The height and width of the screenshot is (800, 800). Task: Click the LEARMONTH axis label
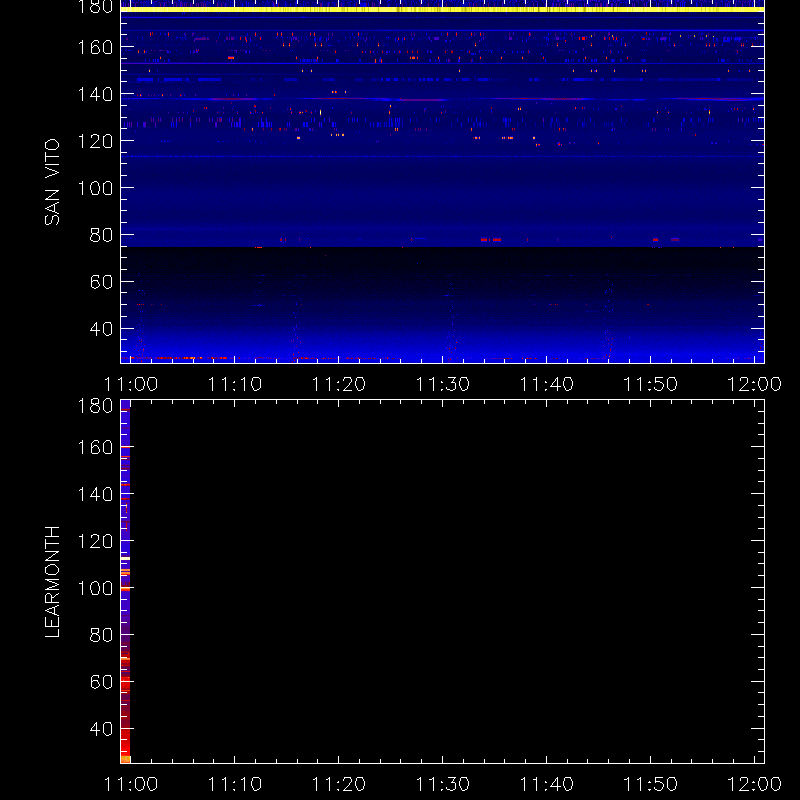coord(52,582)
